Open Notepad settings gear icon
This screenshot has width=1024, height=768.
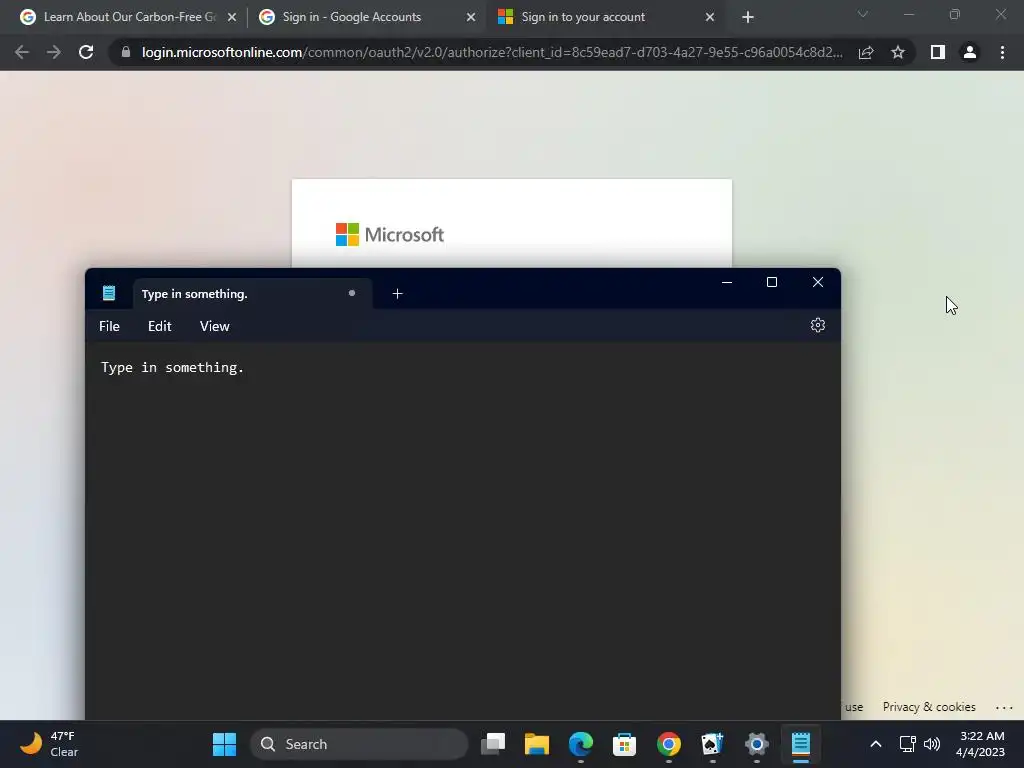coord(818,325)
